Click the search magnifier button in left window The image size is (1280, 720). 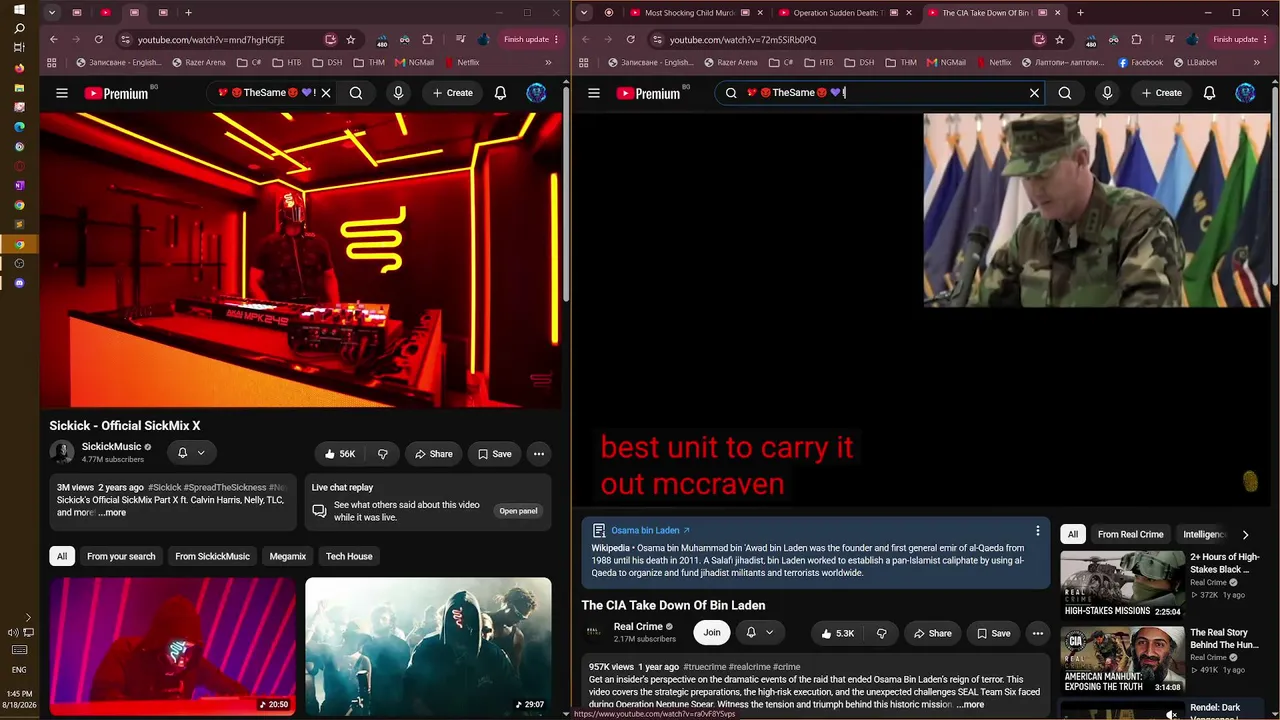point(356,93)
